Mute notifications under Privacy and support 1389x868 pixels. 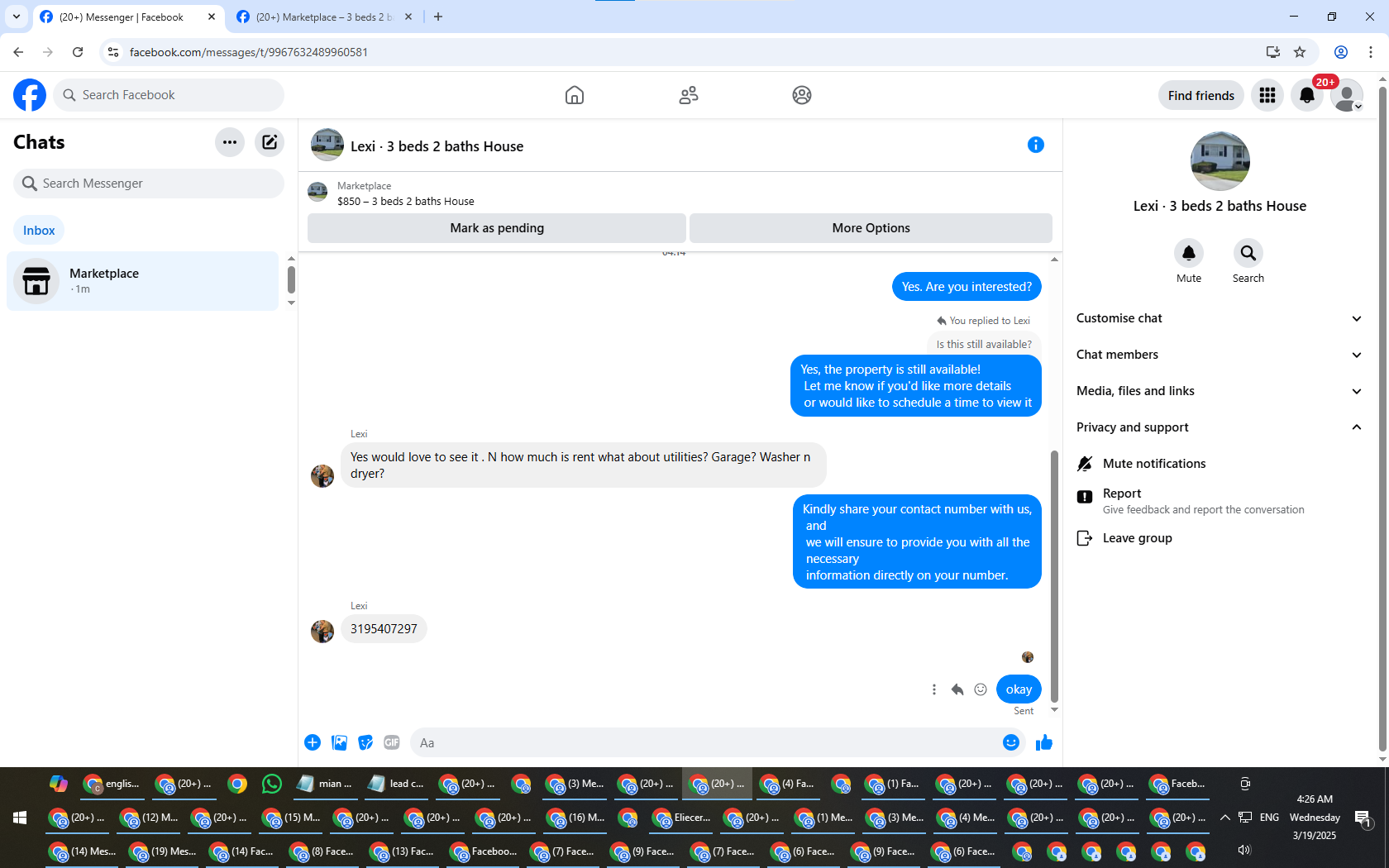point(1153,464)
